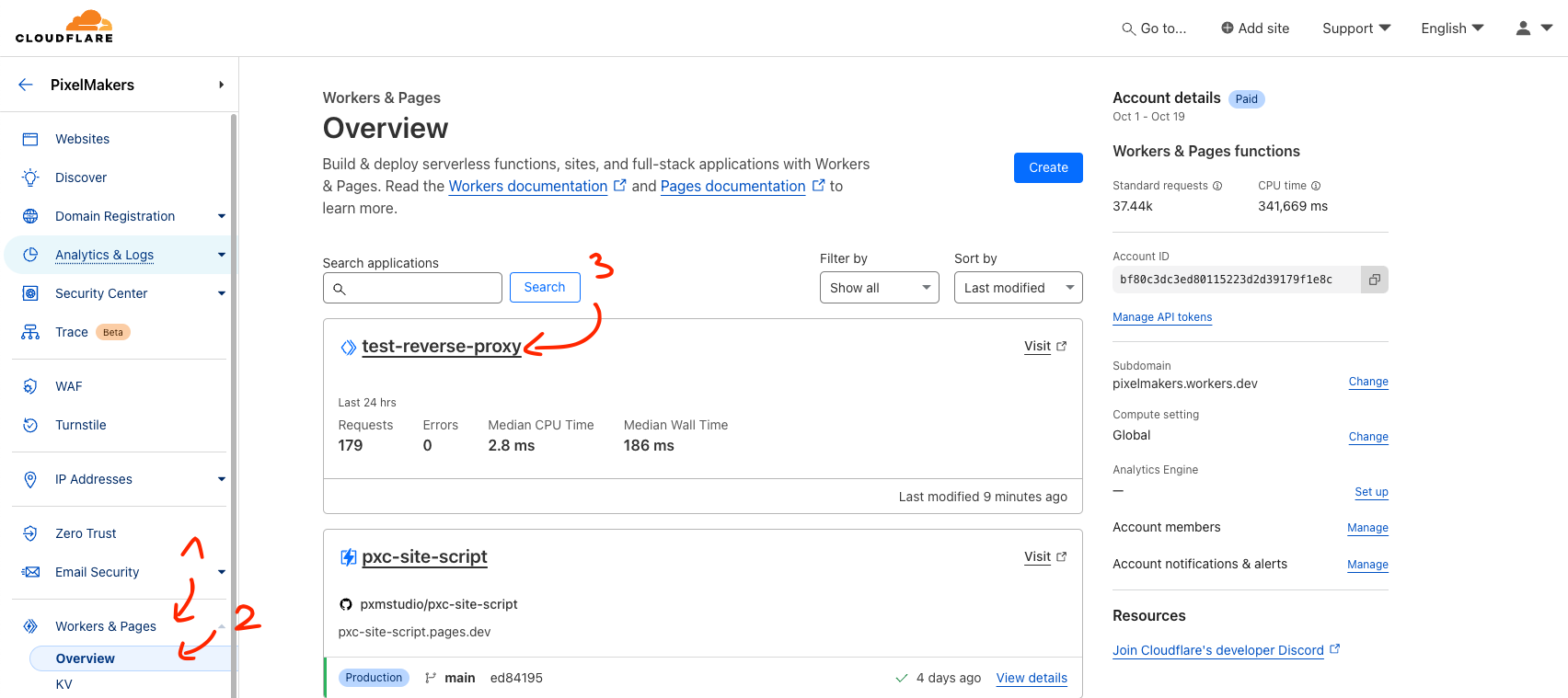Image resolution: width=1568 pixels, height=698 pixels.
Task: Click Set up link for Analytics Engine
Action: 1371,492
